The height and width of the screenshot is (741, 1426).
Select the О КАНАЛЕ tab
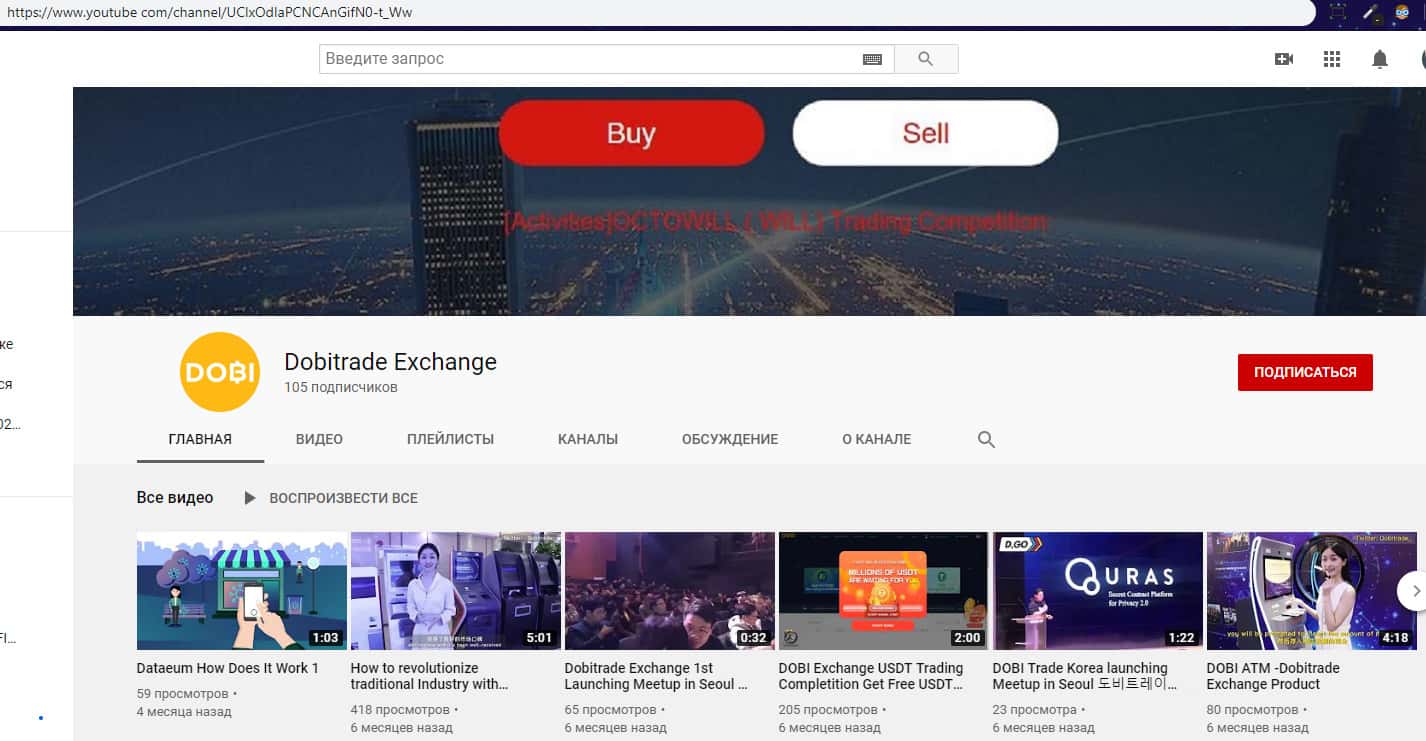coord(876,439)
